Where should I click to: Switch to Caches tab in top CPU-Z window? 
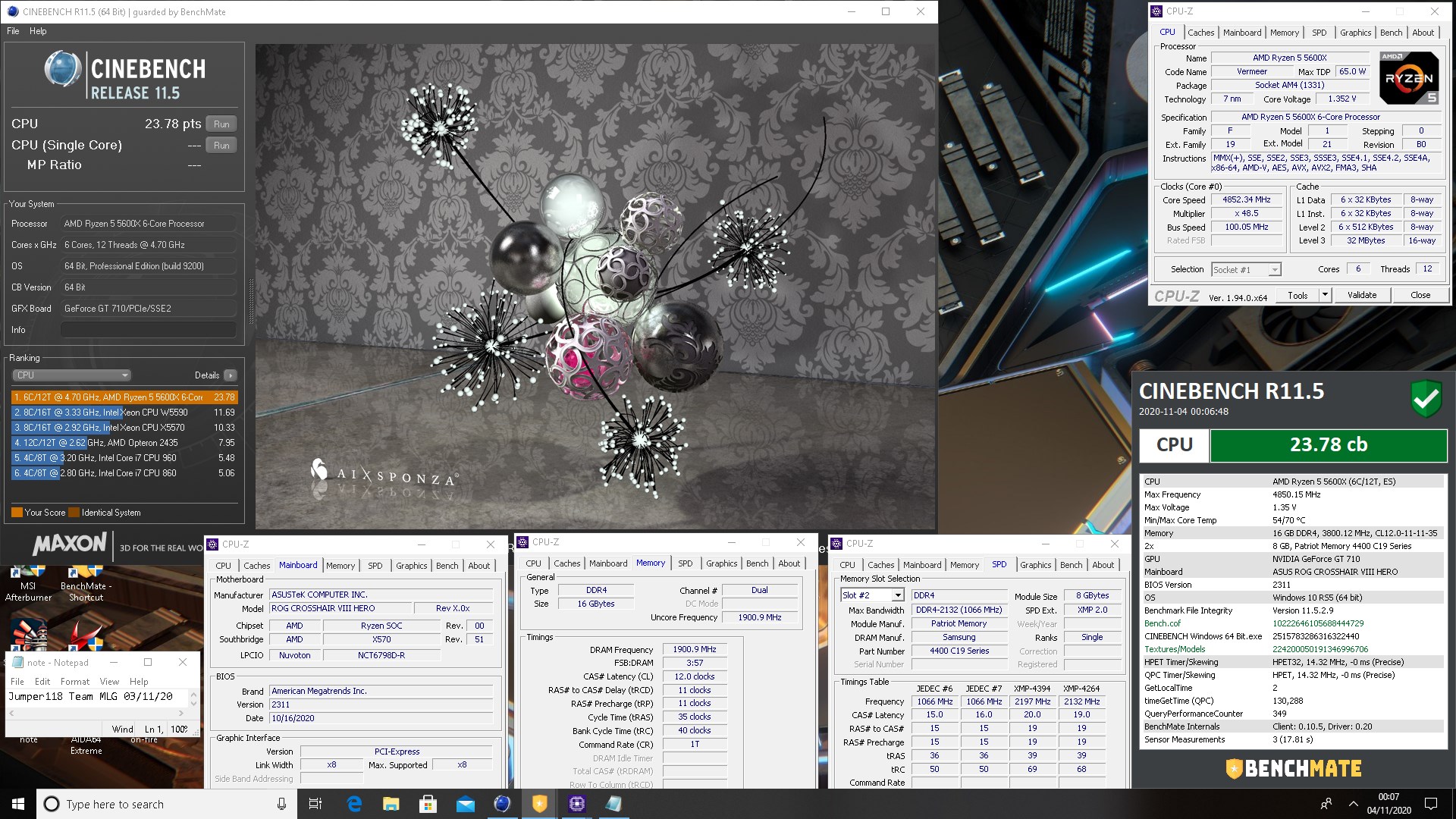[1200, 33]
